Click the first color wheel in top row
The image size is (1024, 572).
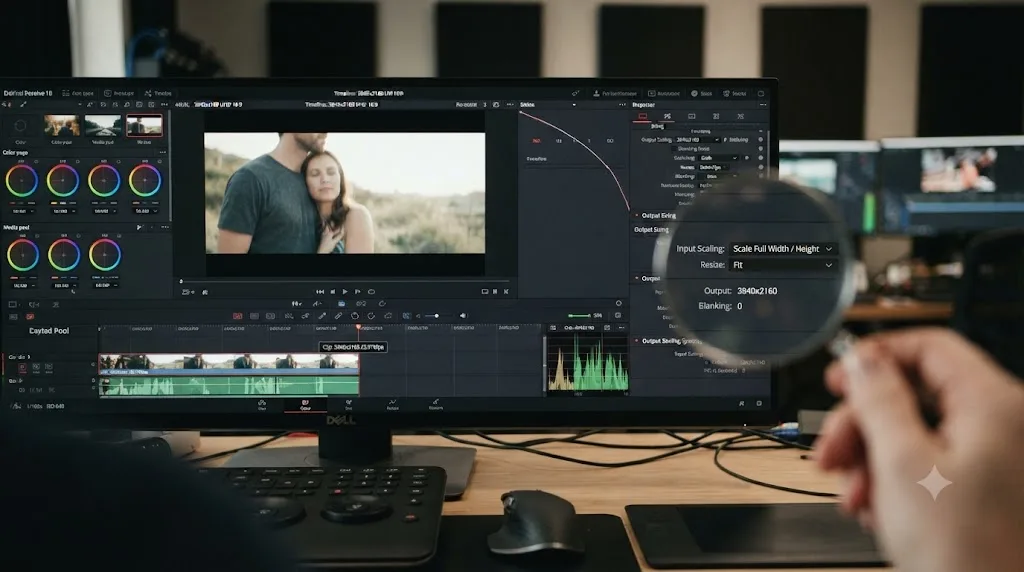22,181
